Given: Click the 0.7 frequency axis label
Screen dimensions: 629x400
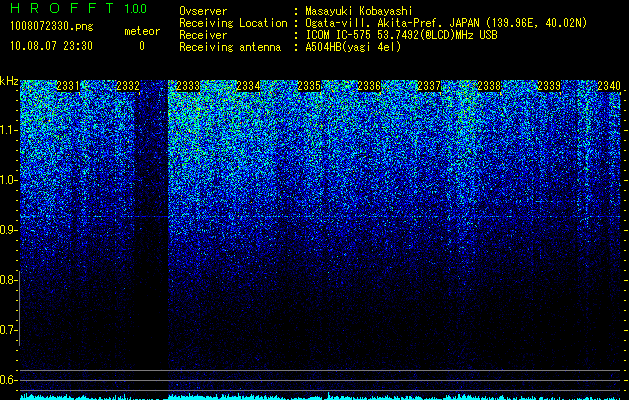Looking at the screenshot, I should click(9, 330).
